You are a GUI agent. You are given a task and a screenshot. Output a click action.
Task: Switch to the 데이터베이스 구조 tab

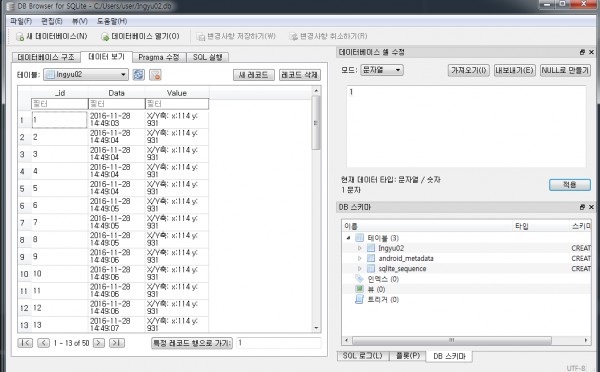(46, 57)
